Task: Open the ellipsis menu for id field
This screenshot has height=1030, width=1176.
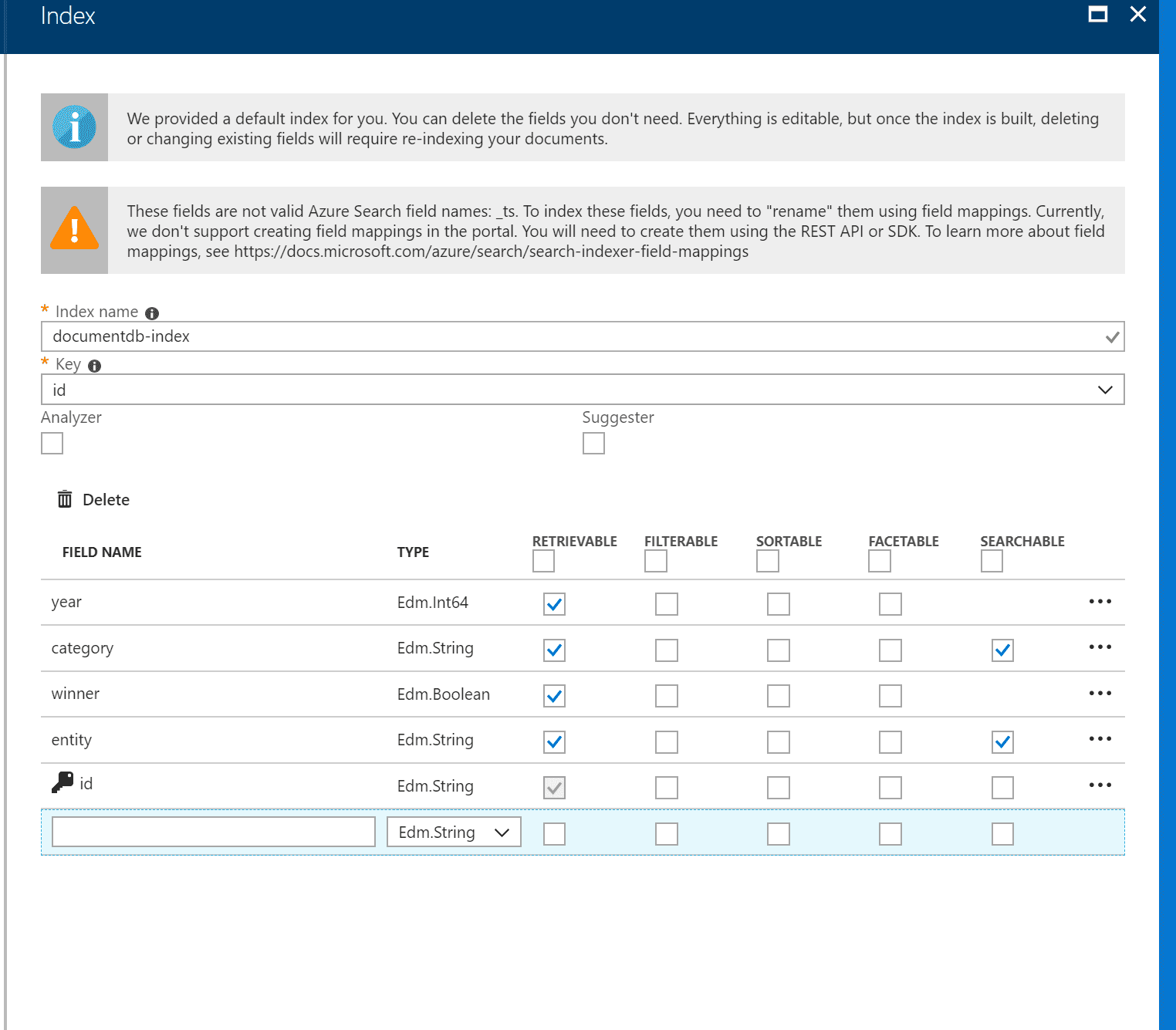Action: [x=1100, y=785]
